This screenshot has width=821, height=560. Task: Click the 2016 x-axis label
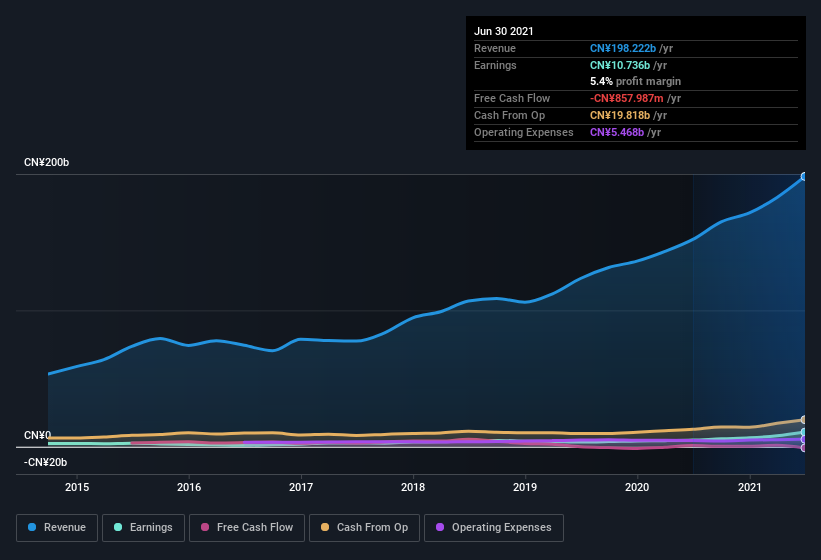coord(189,487)
